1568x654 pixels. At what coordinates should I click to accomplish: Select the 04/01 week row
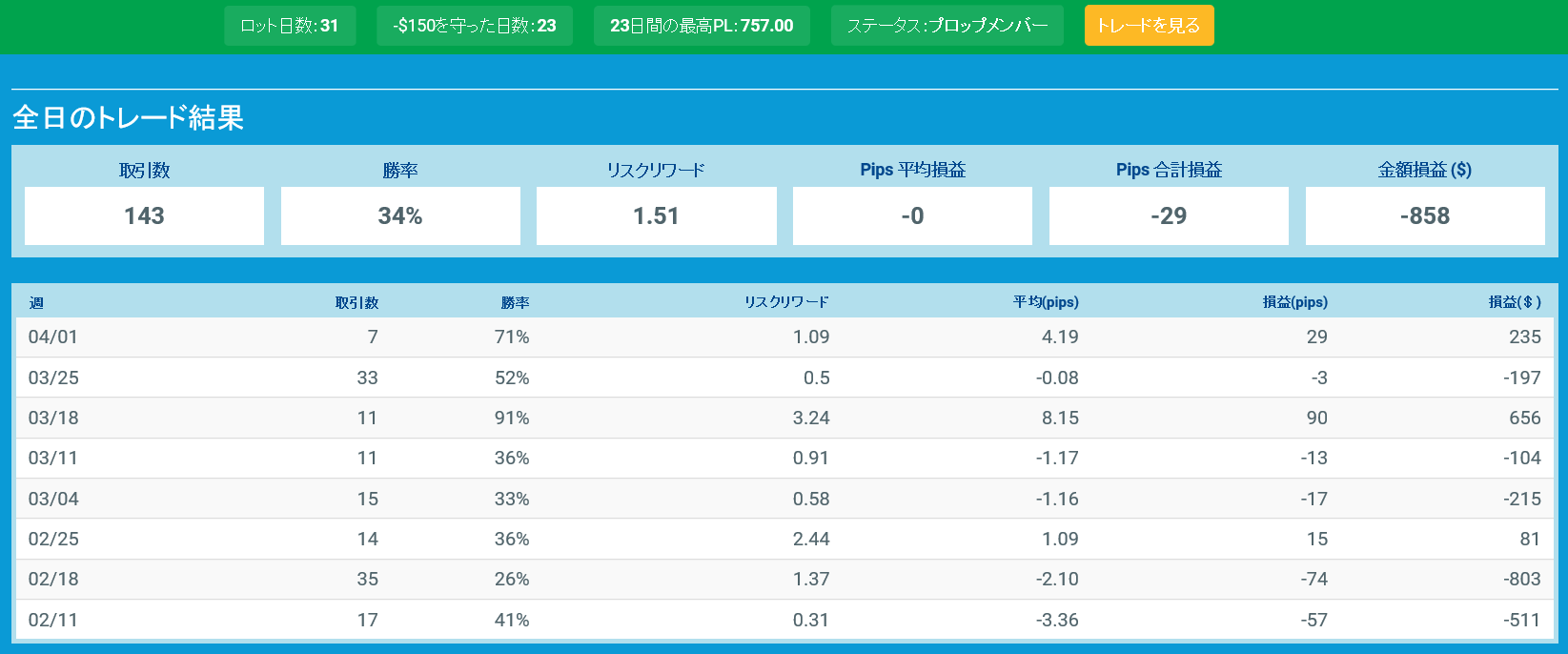(784, 337)
